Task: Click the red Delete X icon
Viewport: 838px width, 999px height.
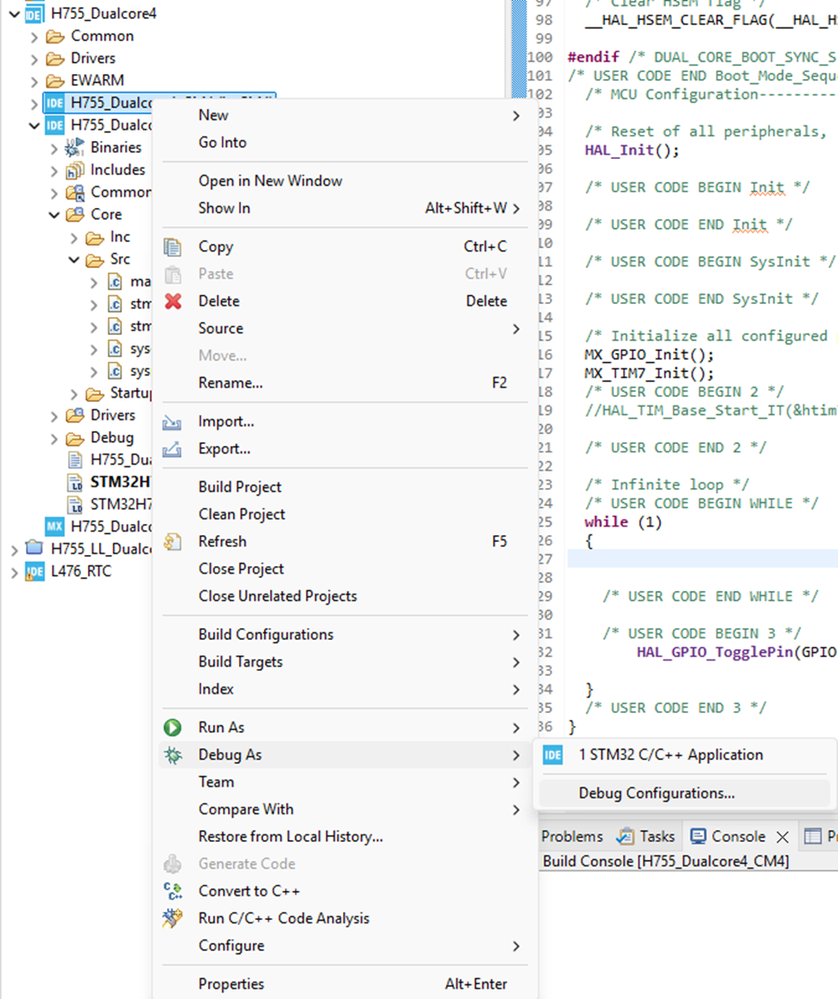Action: tap(173, 301)
